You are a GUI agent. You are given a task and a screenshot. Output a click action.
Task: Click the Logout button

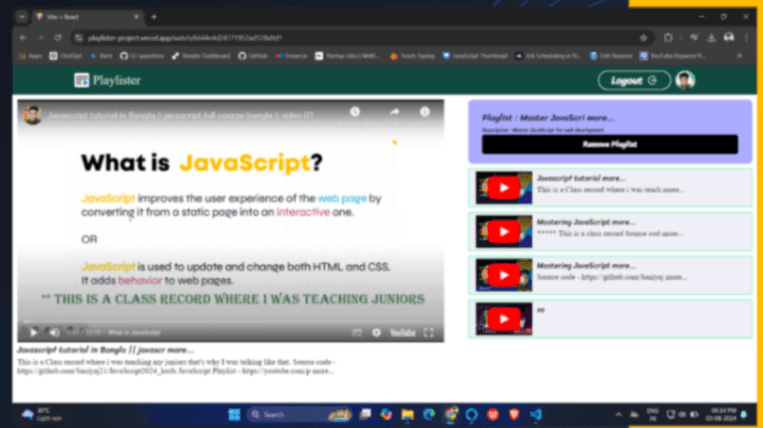click(633, 80)
